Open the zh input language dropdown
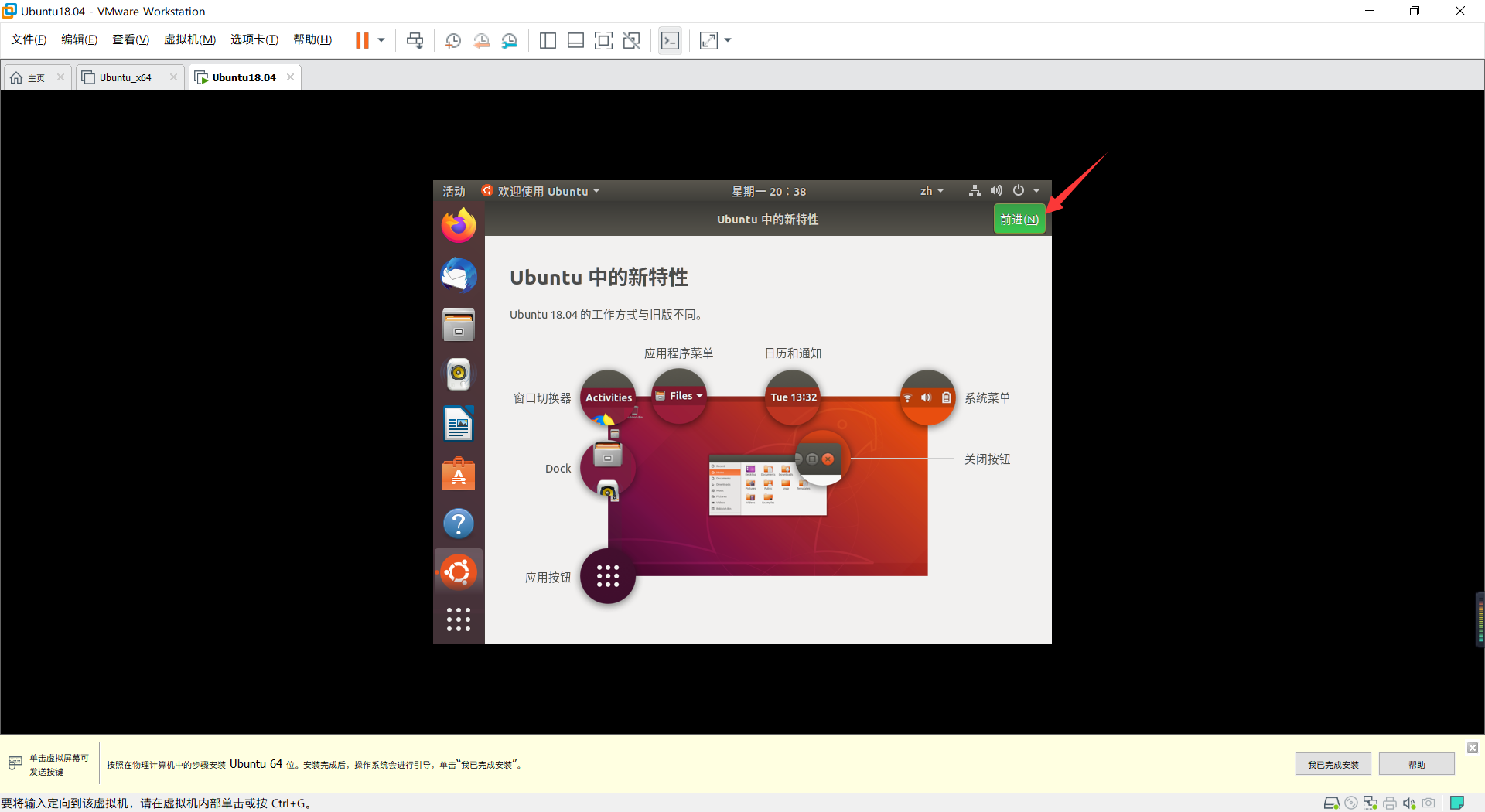Screen dimensions: 1485x812 tap(932, 191)
